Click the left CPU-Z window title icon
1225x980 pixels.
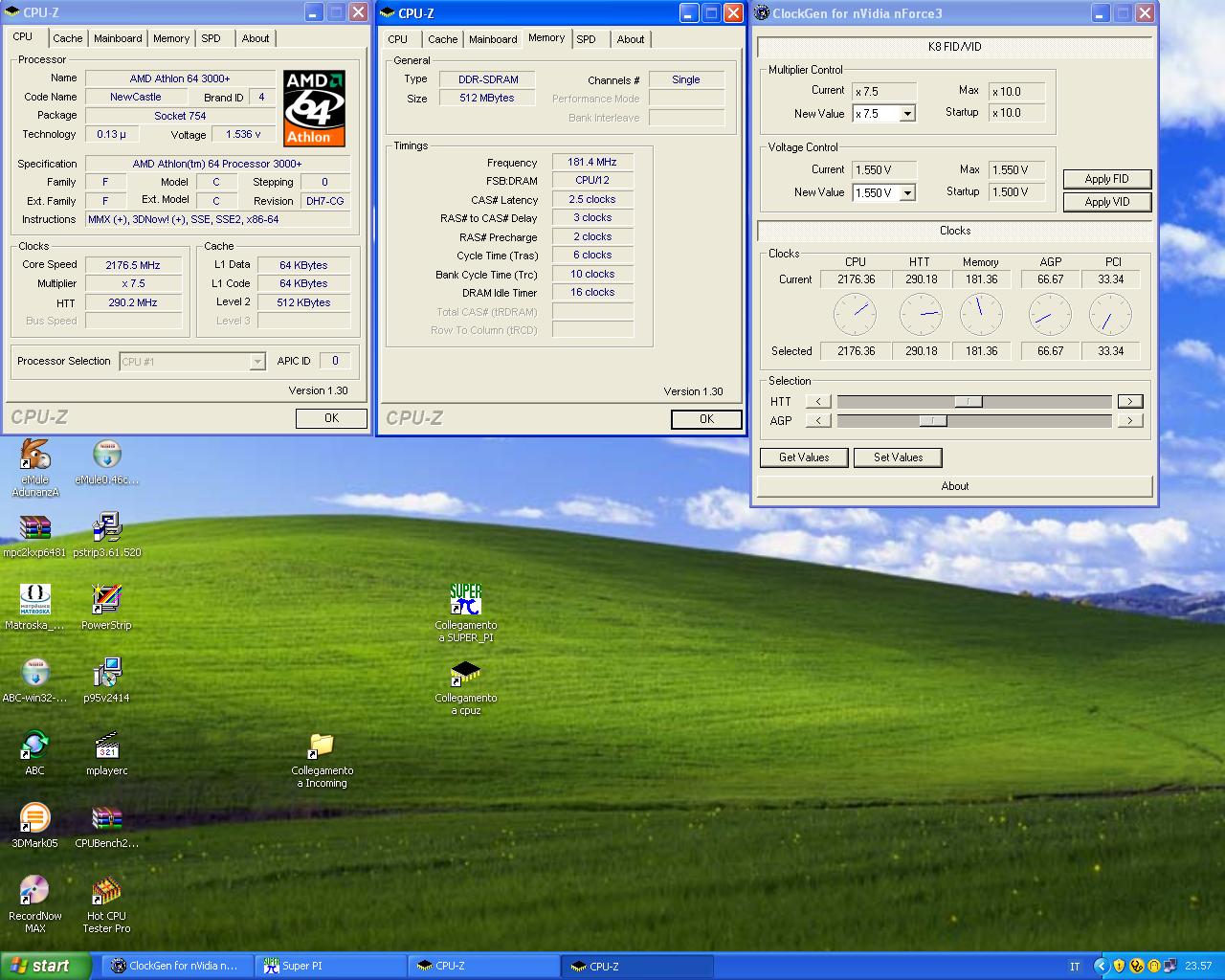click(11, 12)
